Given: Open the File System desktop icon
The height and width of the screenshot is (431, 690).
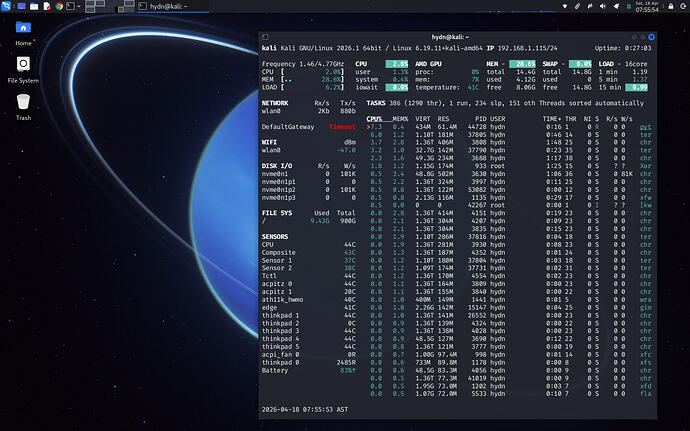Looking at the screenshot, I should 23,70.
